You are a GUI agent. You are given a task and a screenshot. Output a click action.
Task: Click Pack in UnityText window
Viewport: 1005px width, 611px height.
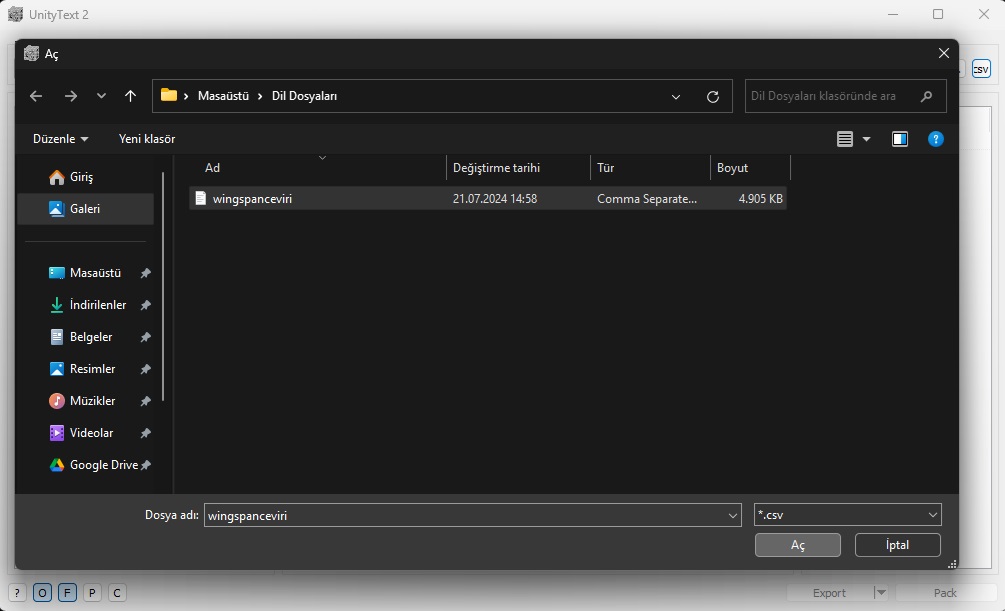point(945,593)
